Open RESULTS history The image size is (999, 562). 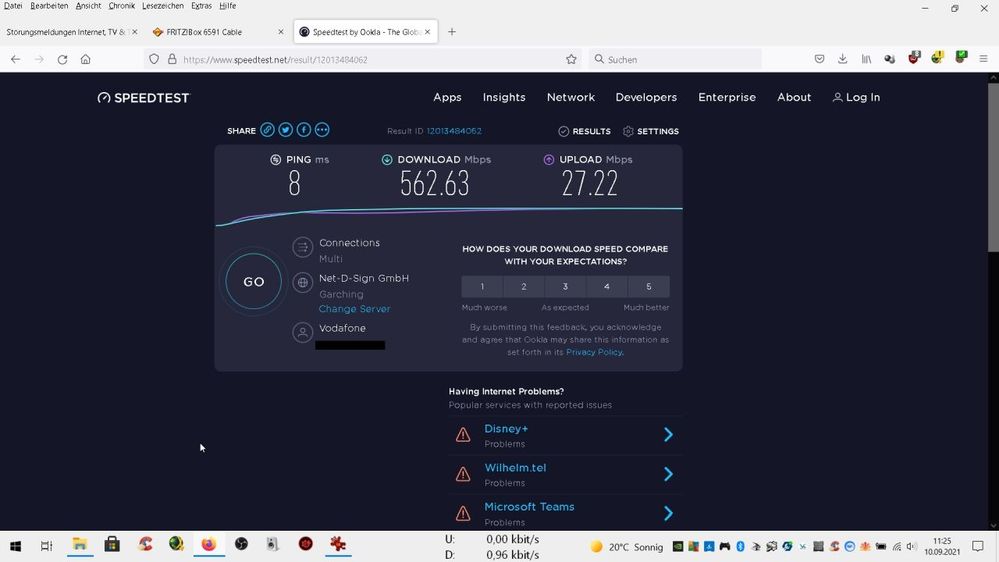584,131
